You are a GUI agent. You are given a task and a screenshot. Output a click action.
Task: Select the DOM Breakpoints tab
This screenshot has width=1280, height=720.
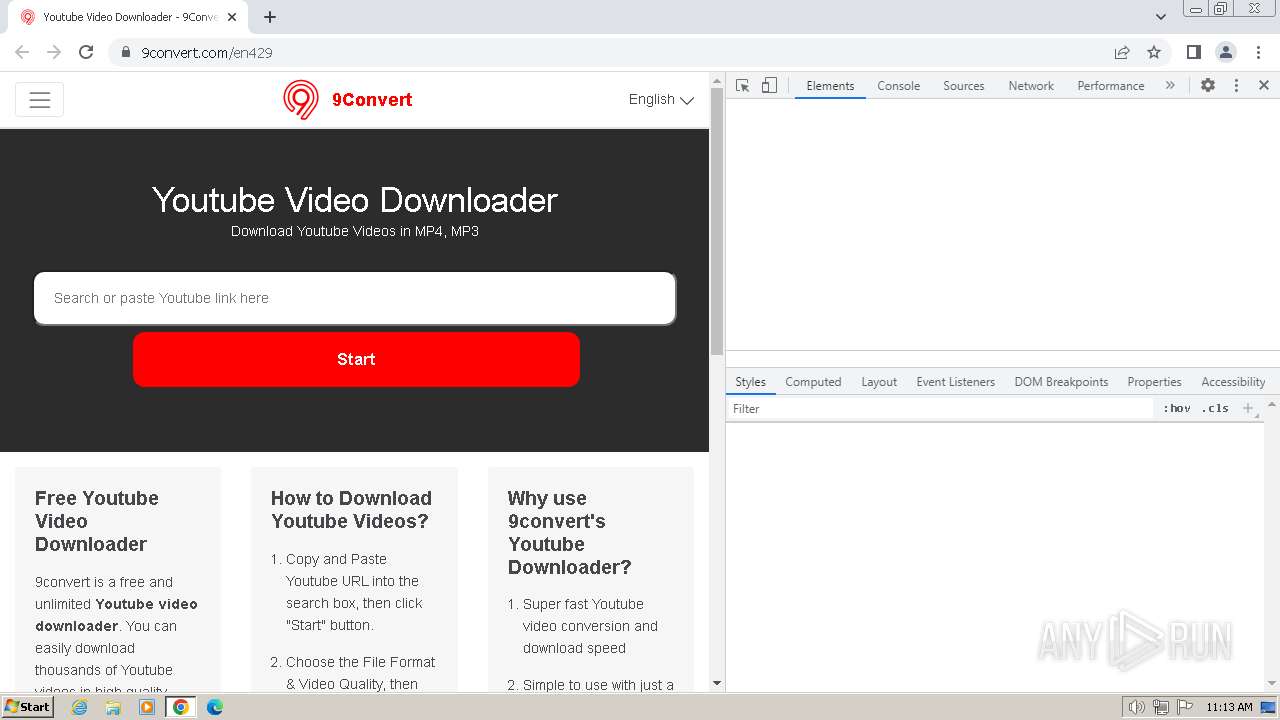click(1061, 382)
